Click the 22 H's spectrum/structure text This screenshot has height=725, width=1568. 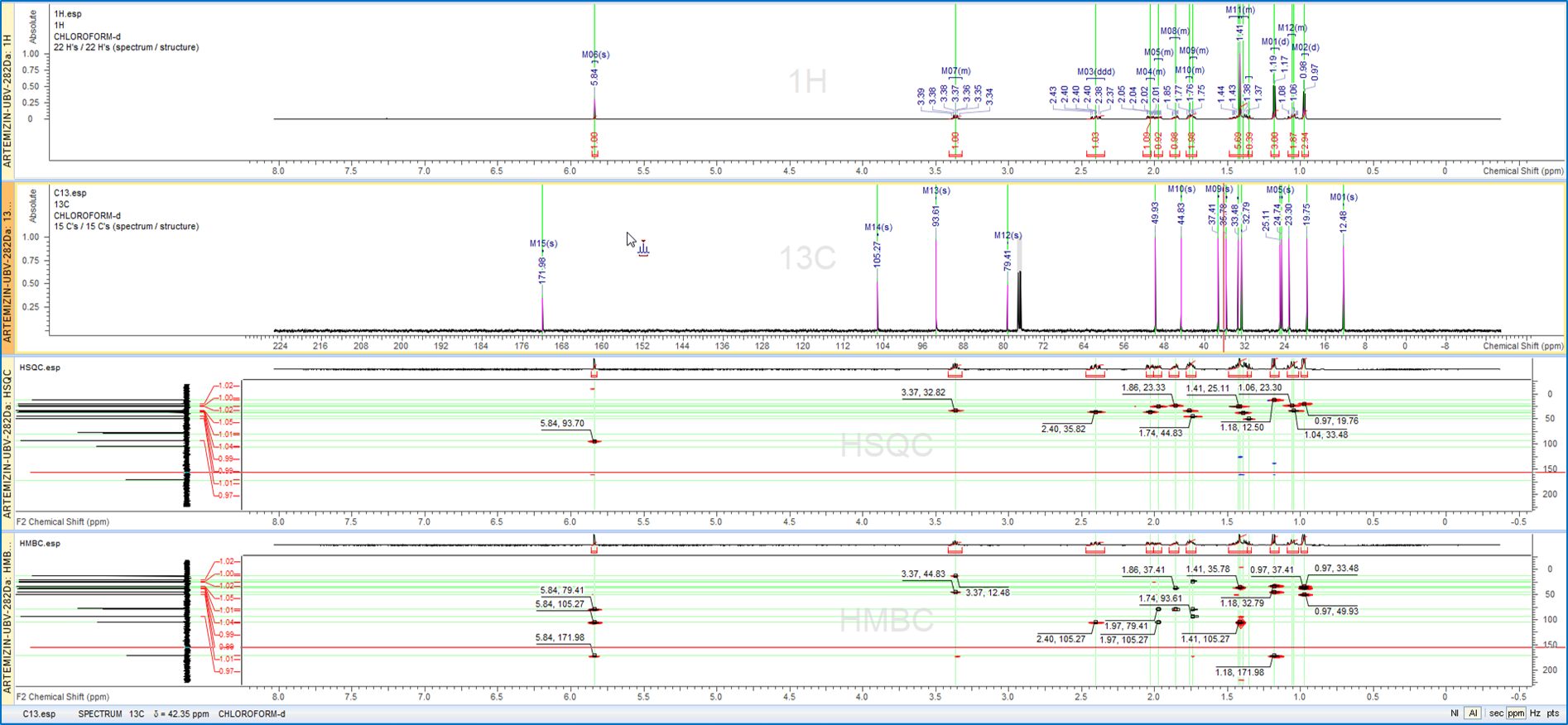(x=127, y=47)
